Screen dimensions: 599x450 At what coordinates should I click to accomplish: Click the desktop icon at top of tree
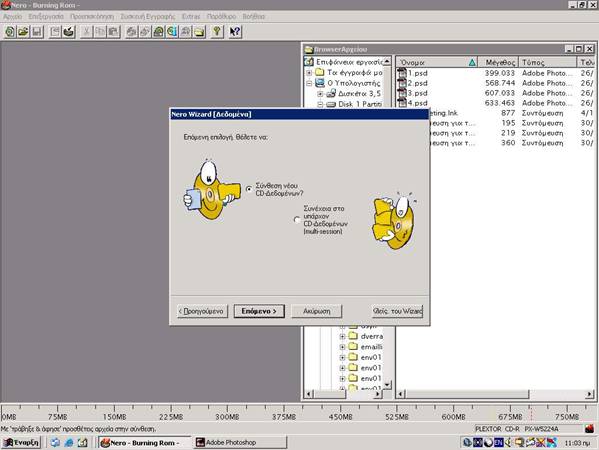pyautogui.click(x=309, y=62)
